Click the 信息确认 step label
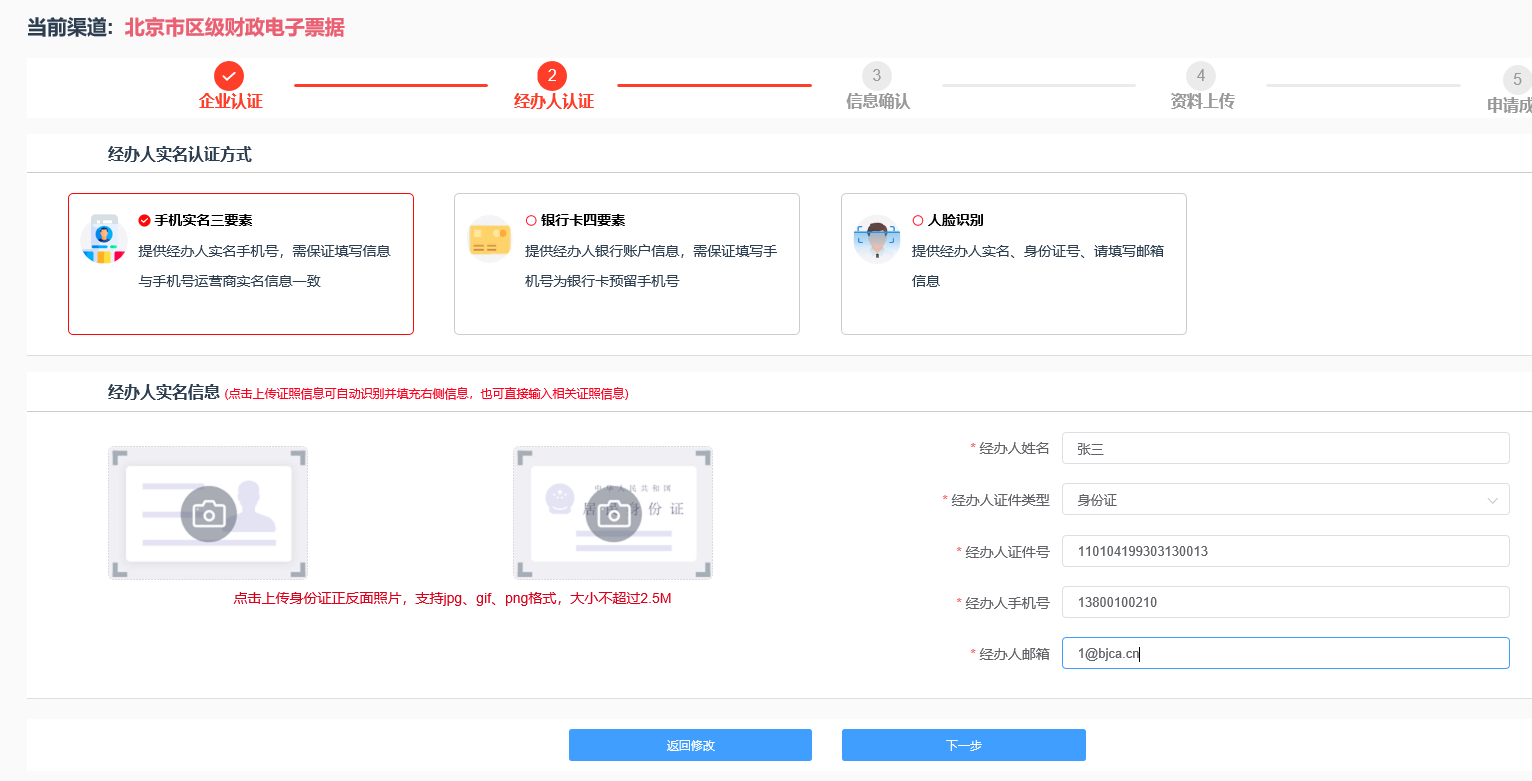The height and width of the screenshot is (781, 1532). [x=877, y=101]
